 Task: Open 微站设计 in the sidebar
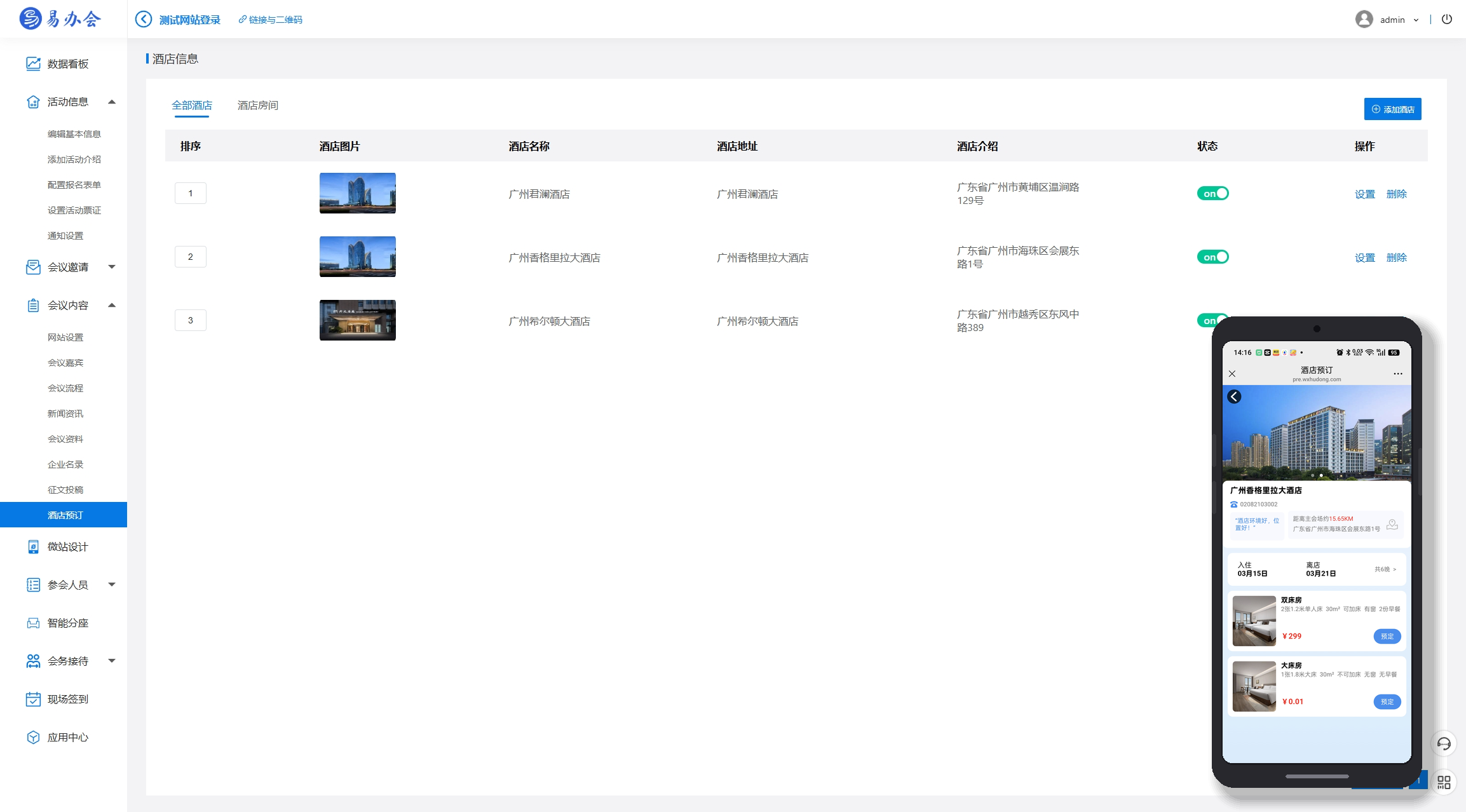point(67,546)
